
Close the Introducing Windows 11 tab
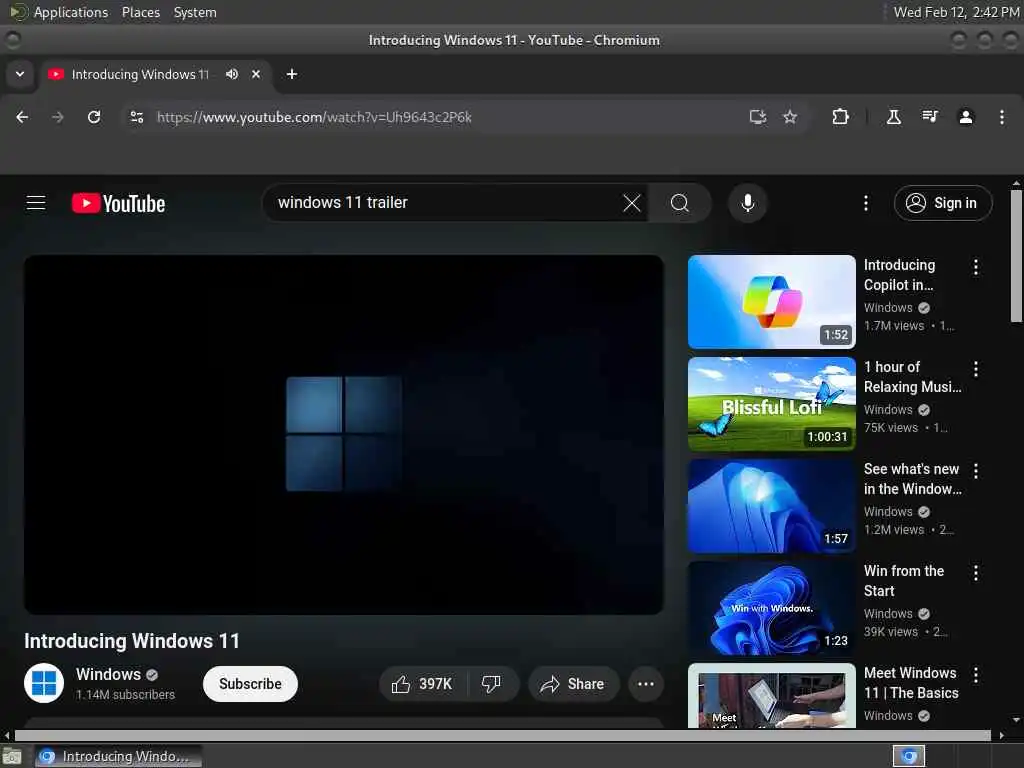256,74
